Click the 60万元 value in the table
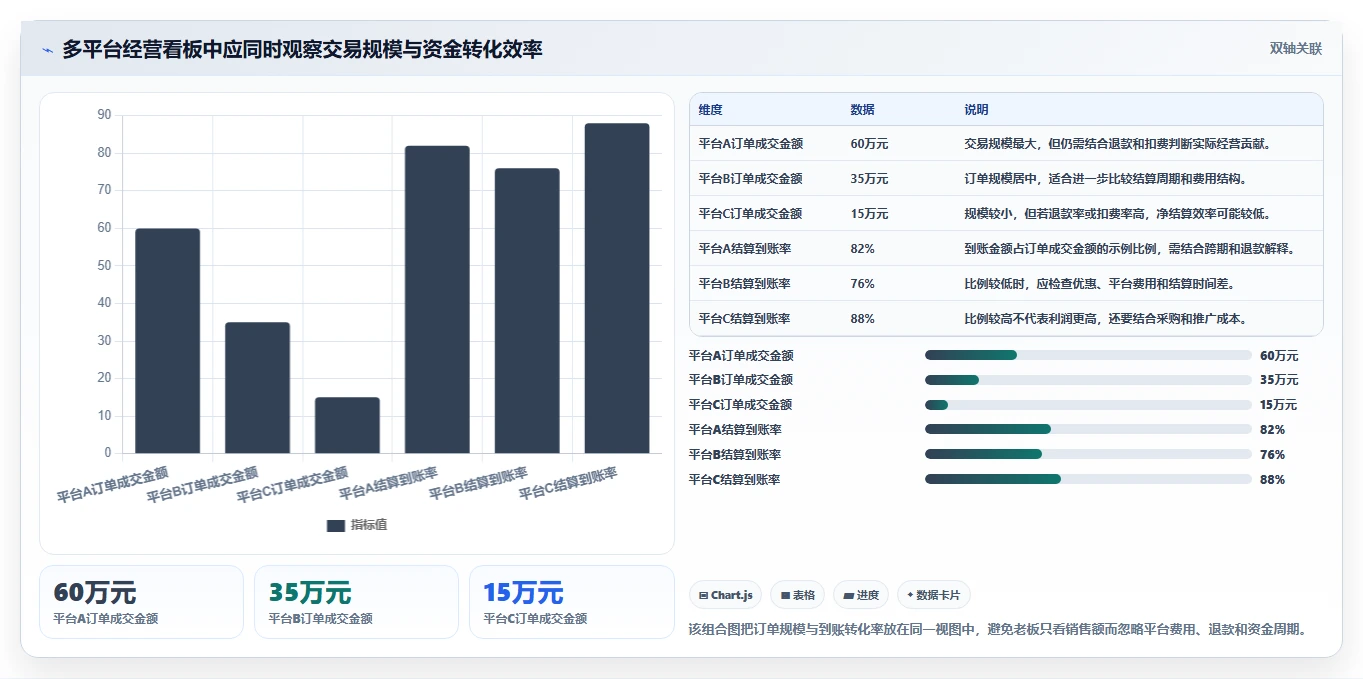Screen dimensions: 1363x679 [869, 144]
